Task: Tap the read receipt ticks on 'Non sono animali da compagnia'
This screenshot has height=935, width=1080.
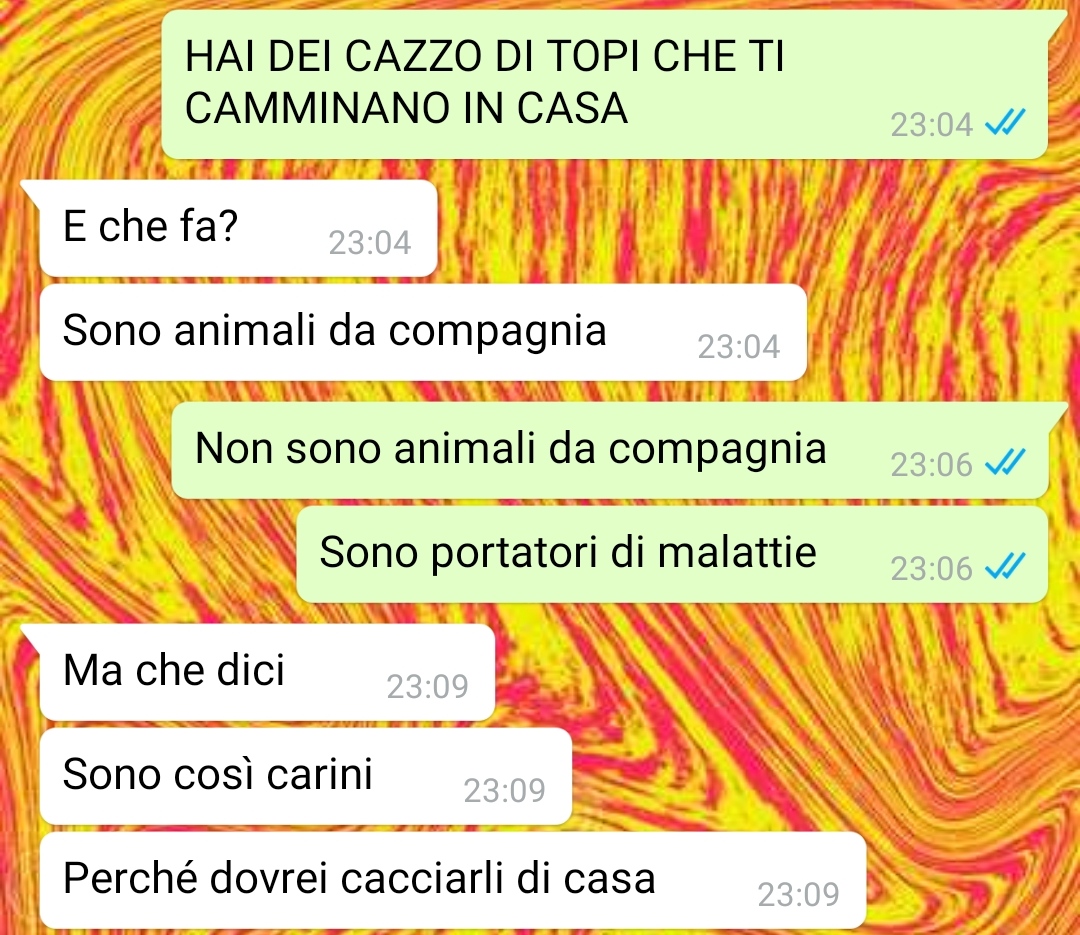Action: click(x=1005, y=462)
